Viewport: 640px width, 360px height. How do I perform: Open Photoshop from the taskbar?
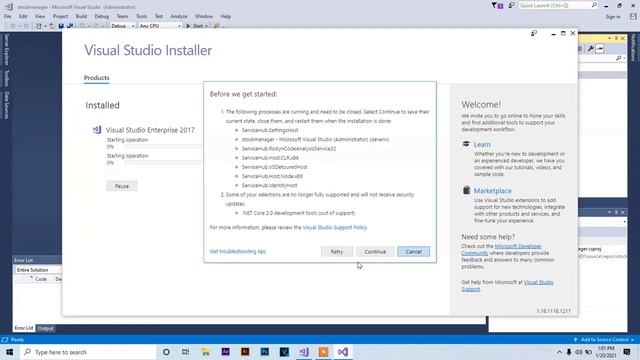(264, 351)
